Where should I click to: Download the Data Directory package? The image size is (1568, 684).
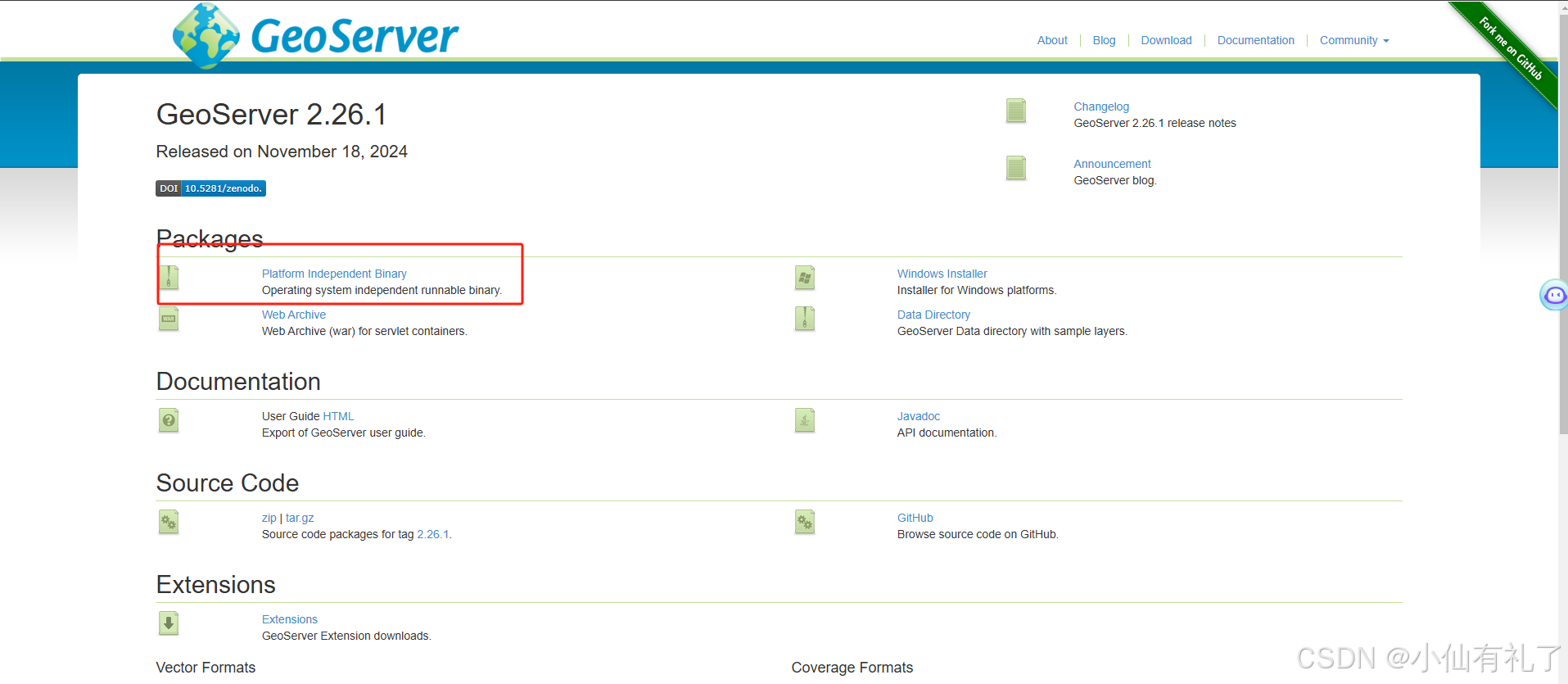pyautogui.click(x=933, y=315)
